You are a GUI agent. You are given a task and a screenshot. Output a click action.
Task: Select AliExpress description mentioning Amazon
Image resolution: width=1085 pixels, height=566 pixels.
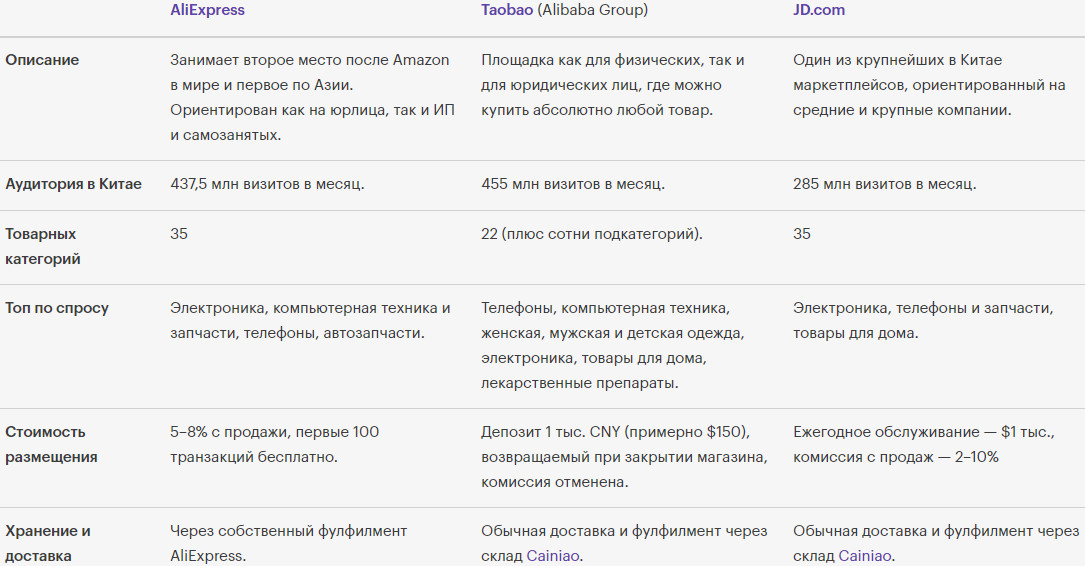[x=311, y=97]
